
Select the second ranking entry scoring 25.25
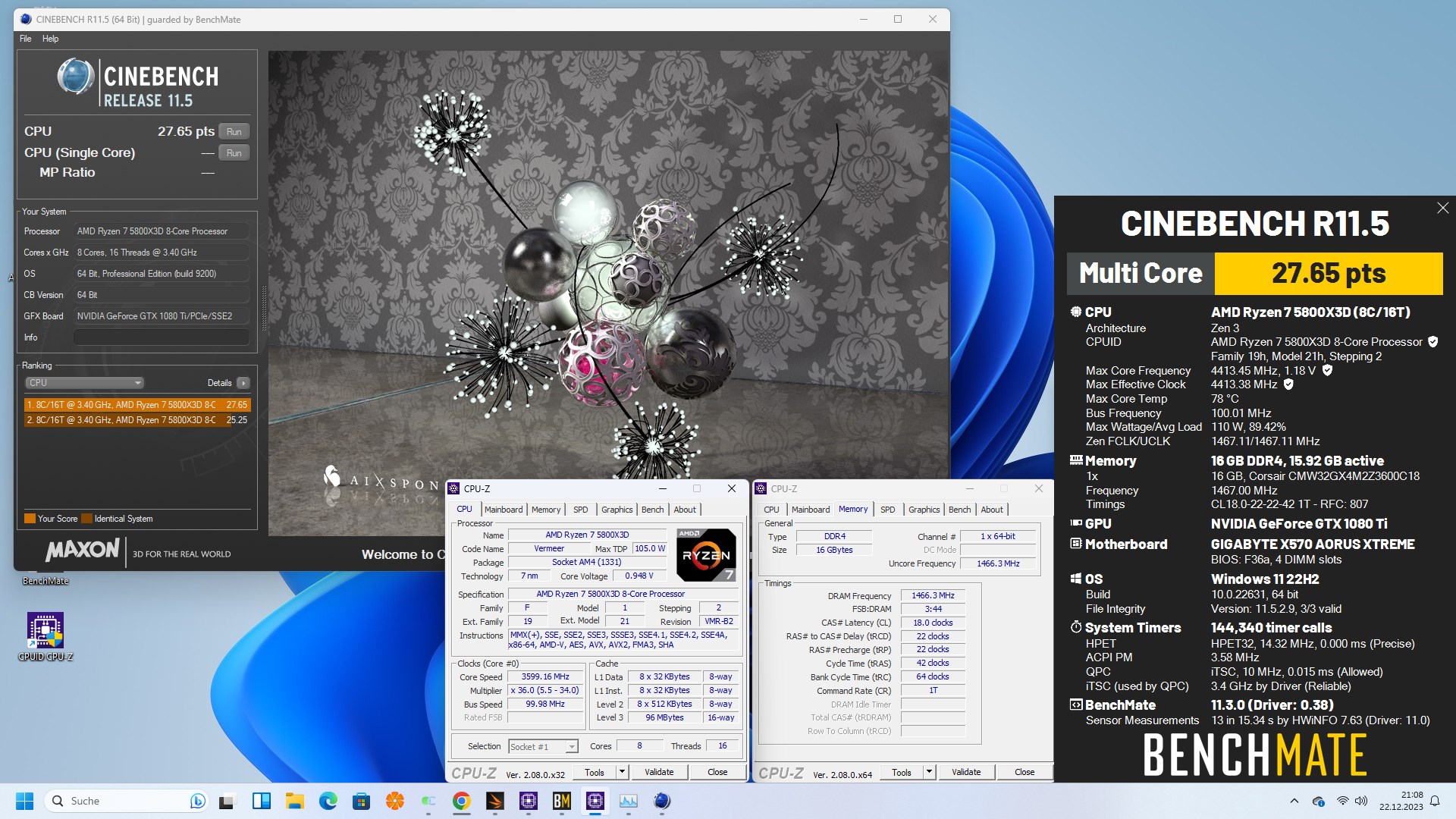[x=137, y=419]
